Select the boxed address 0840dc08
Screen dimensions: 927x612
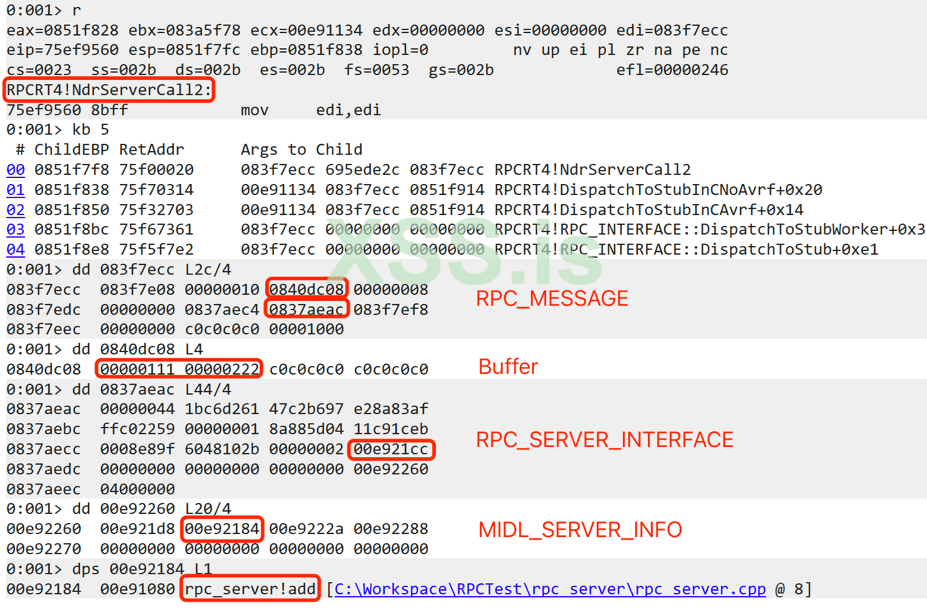(306, 289)
